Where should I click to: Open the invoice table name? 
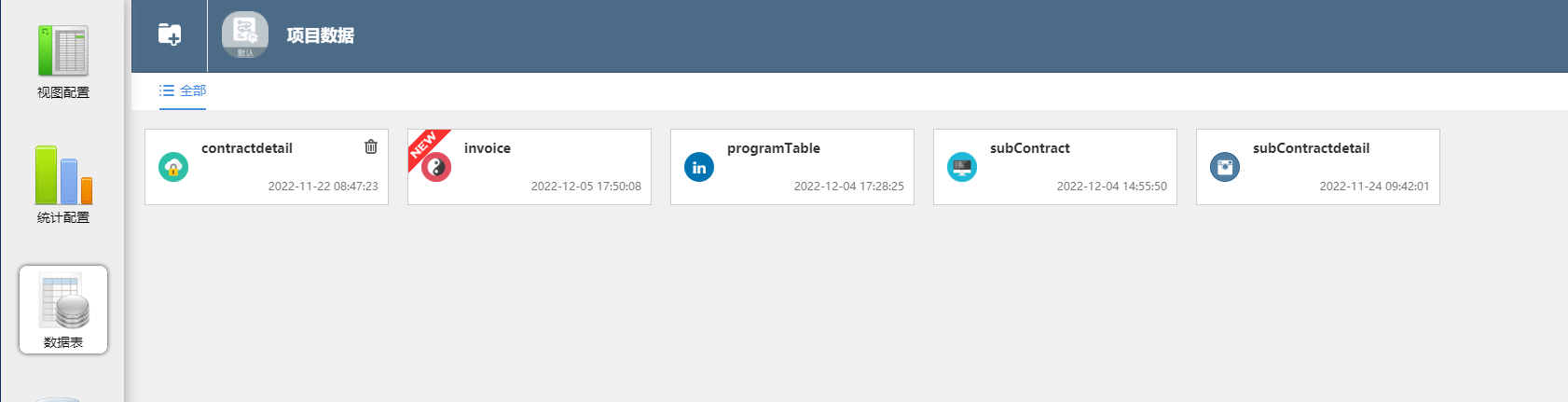pos(488,148)
